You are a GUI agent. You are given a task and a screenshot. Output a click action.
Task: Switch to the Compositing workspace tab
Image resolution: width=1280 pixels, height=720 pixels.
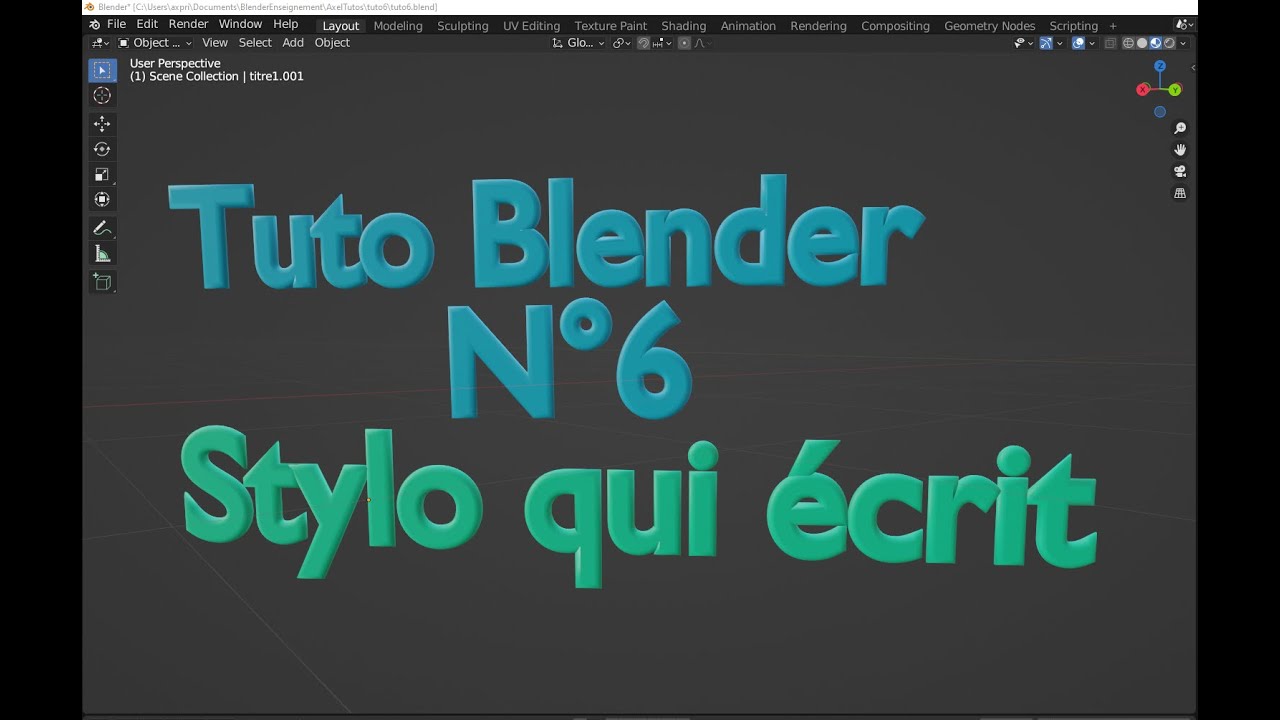pyautogui.click(x=895, y=26)
